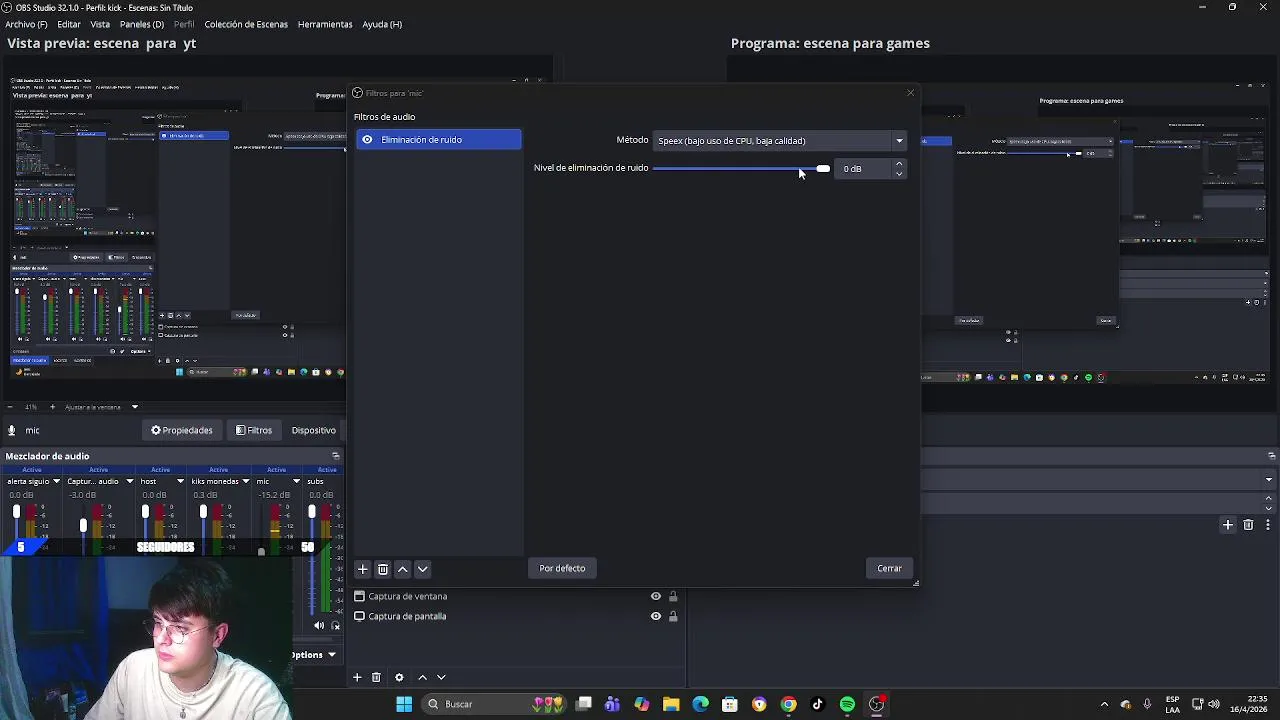Open the Editar menu
This screenshot has width=1280, height=720.
(69, 24)
